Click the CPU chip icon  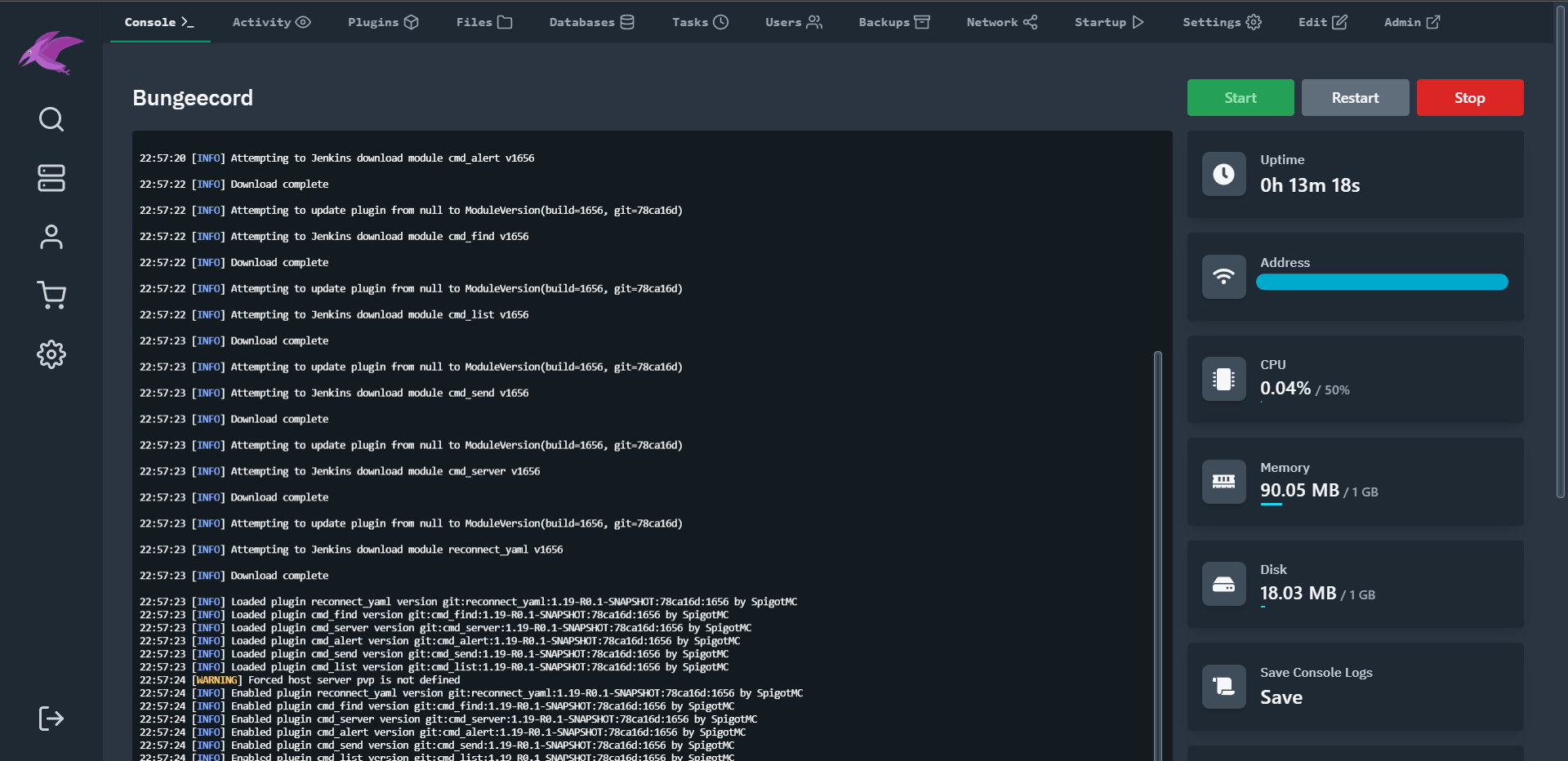click(1223, 378)
